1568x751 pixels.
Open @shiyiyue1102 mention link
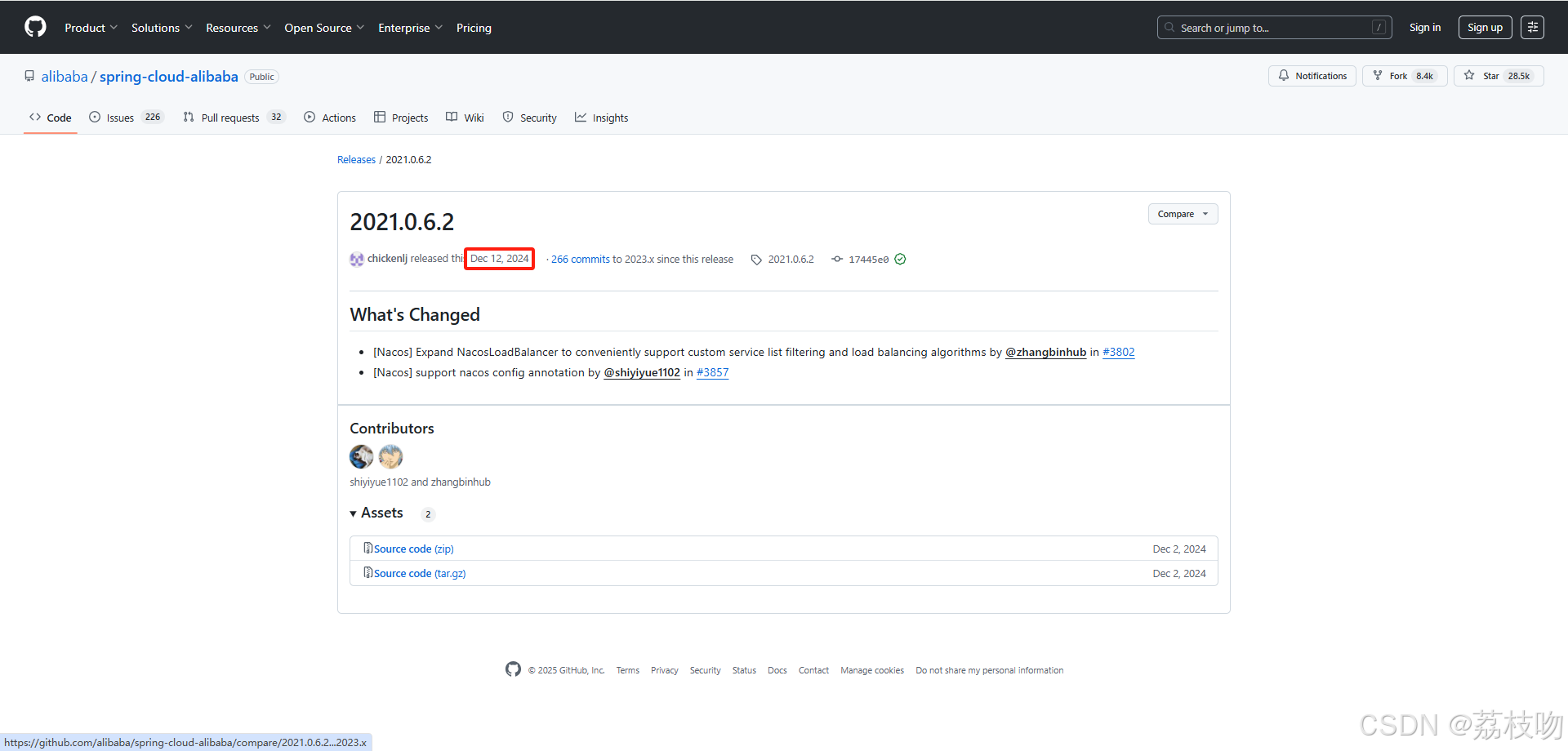point(642,373)
